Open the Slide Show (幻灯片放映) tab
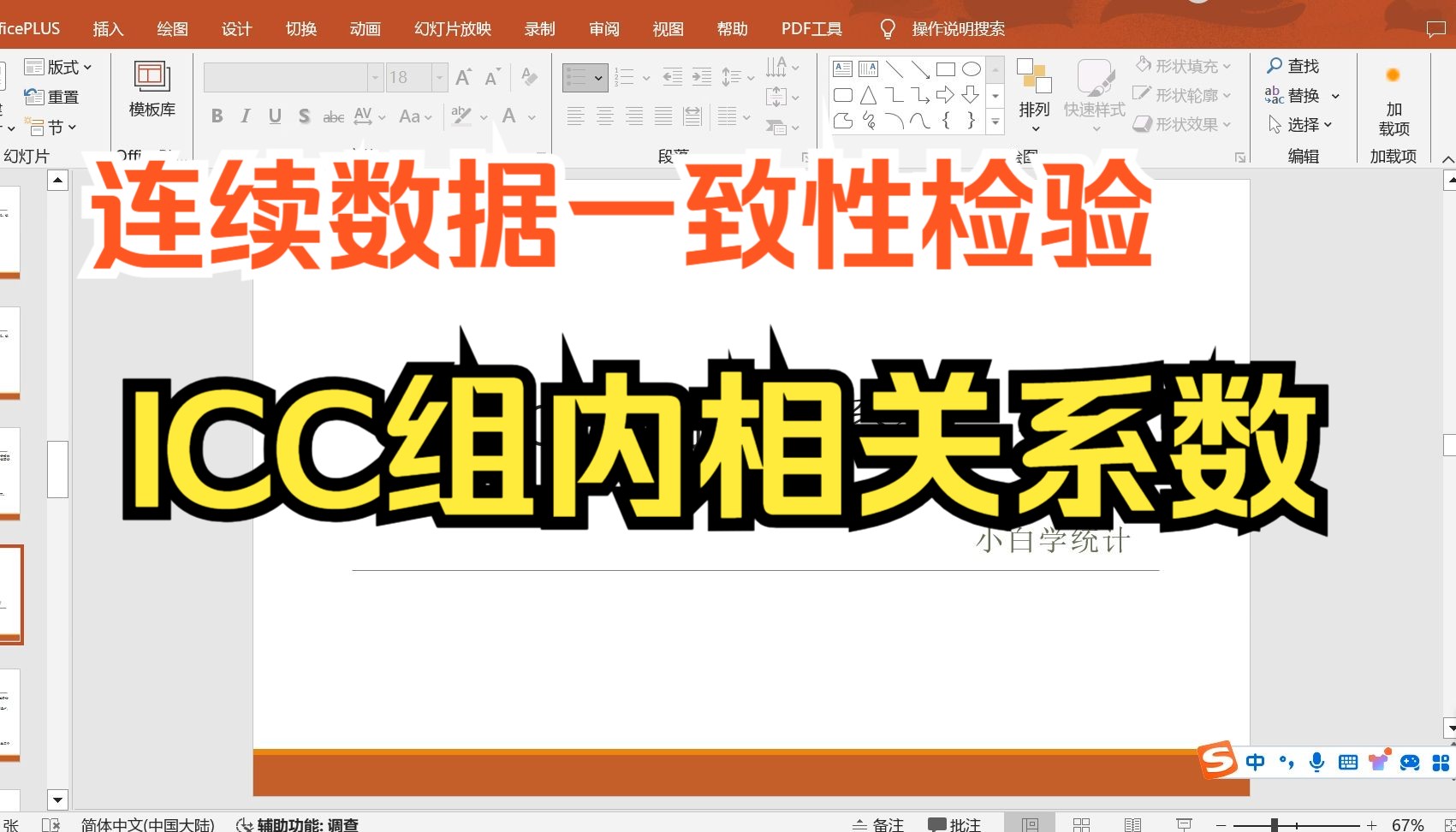The height and width of the screenshot is (832, 1456). pyautogui.click(x=452, y=29)
